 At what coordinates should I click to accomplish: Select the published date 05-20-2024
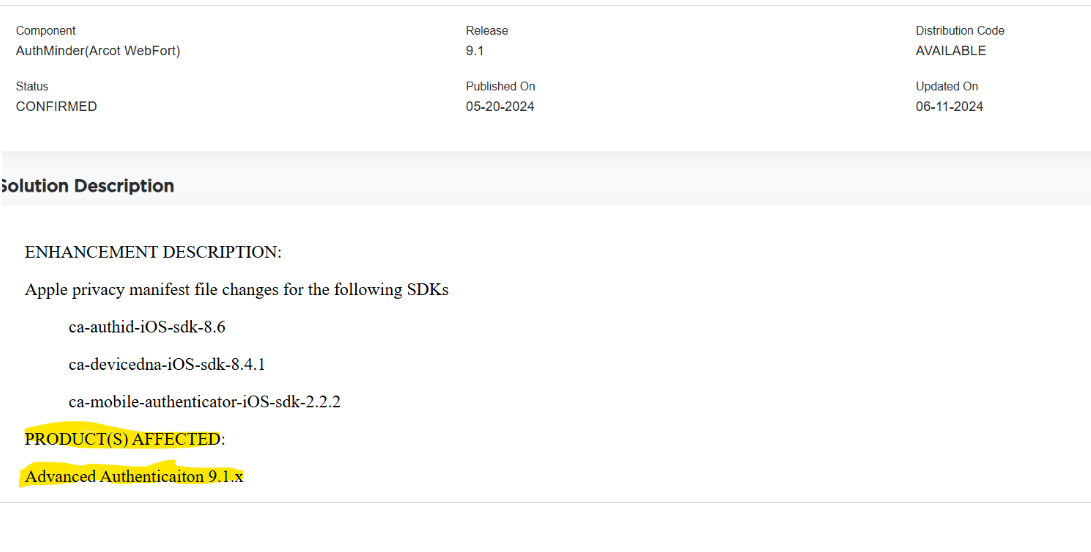point(500,107)
